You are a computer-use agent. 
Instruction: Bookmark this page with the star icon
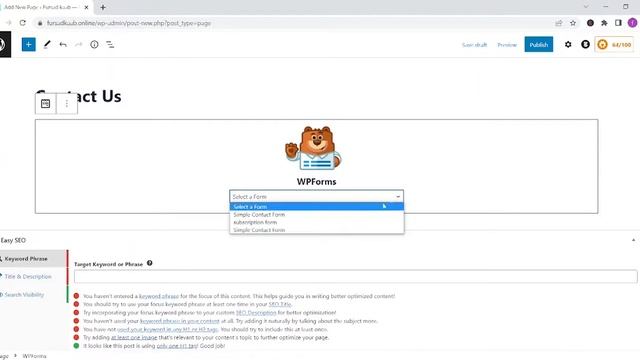(573, 23)
